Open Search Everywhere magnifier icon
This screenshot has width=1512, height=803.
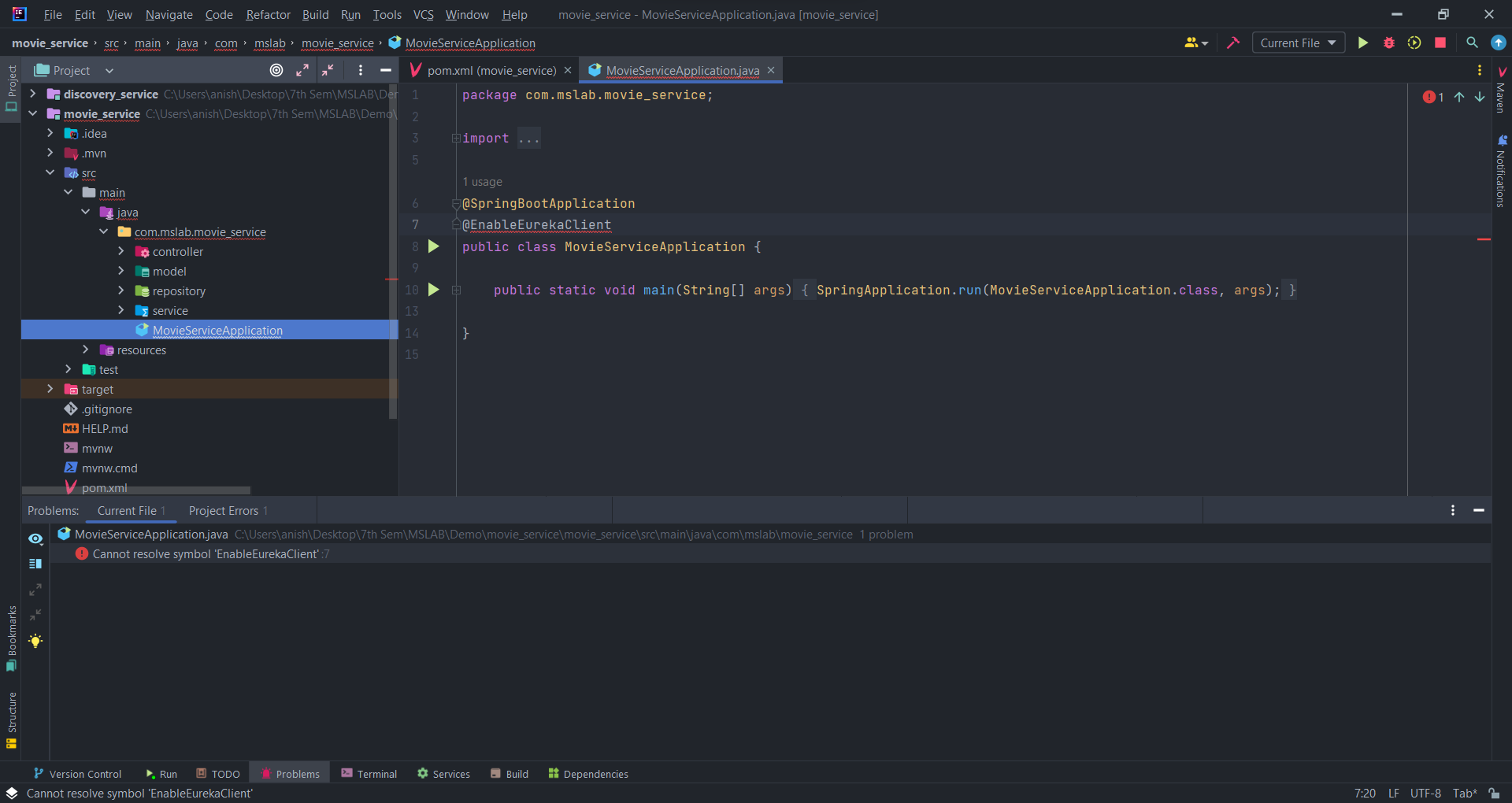click(x=1472, y=43)
